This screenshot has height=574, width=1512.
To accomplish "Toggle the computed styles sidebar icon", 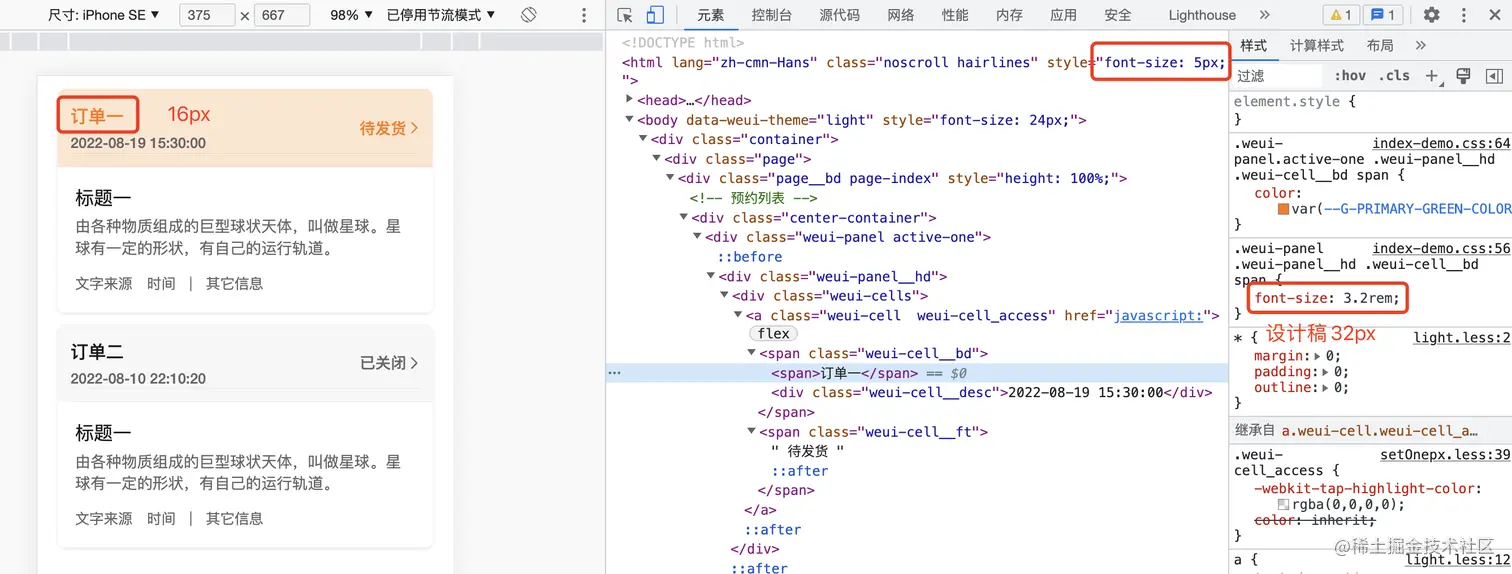I will point(1494,76).
